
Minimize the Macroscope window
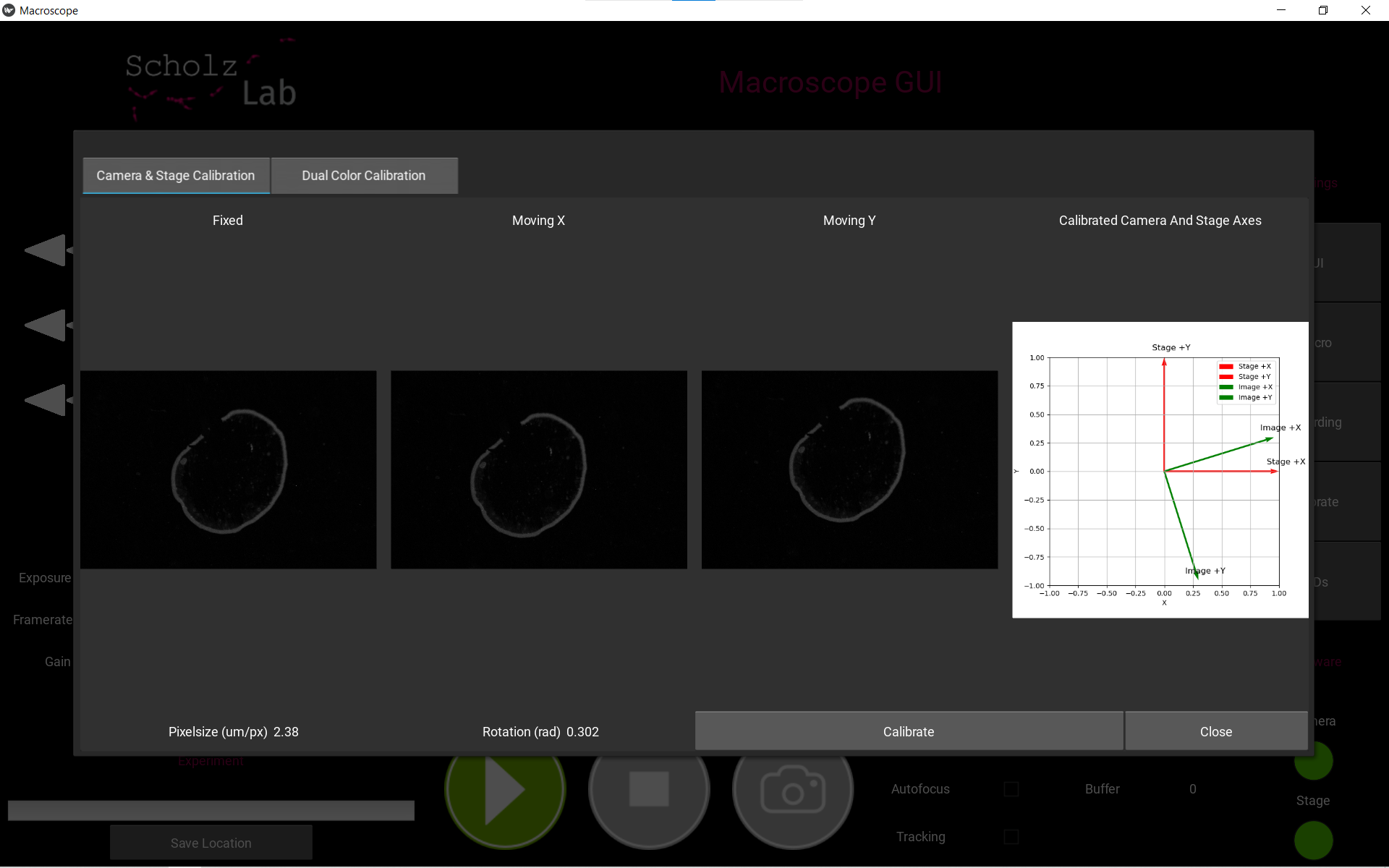point(1281,10)
